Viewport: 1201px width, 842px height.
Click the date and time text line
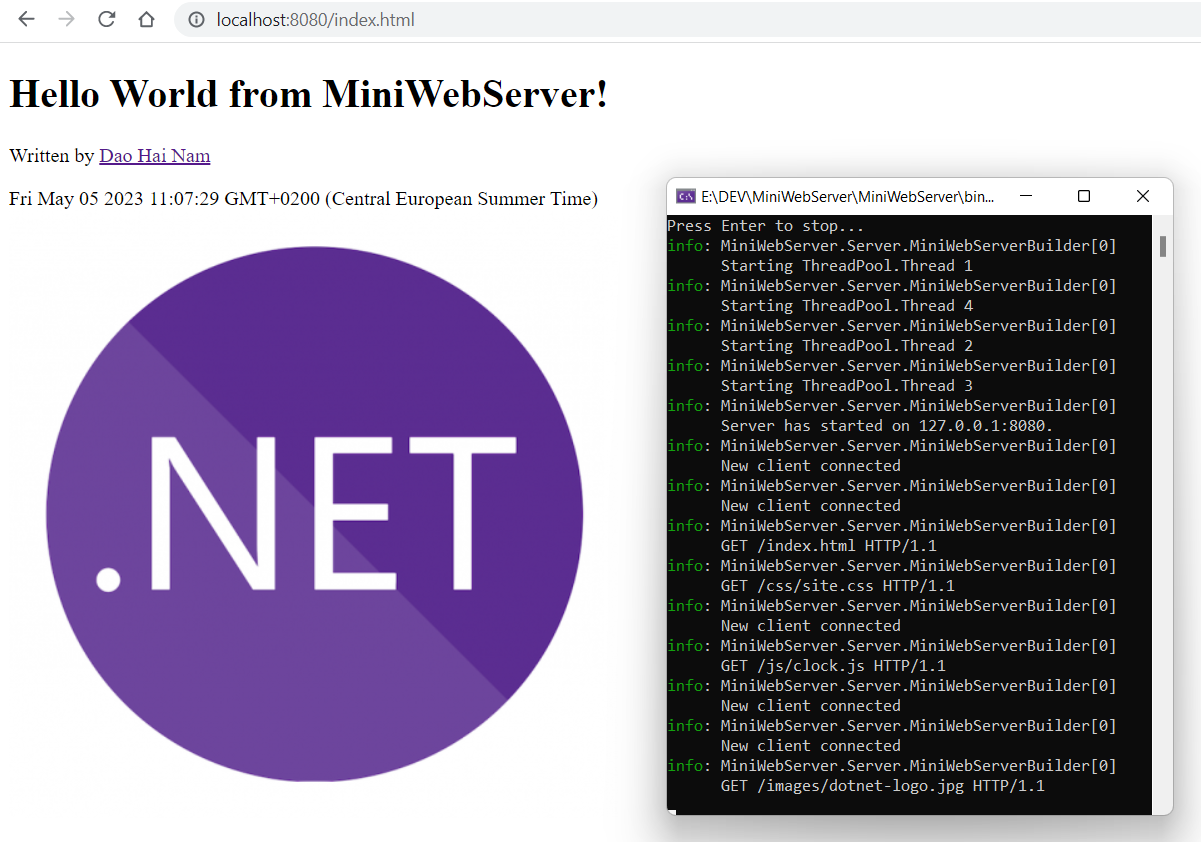(x=303, y=199)
